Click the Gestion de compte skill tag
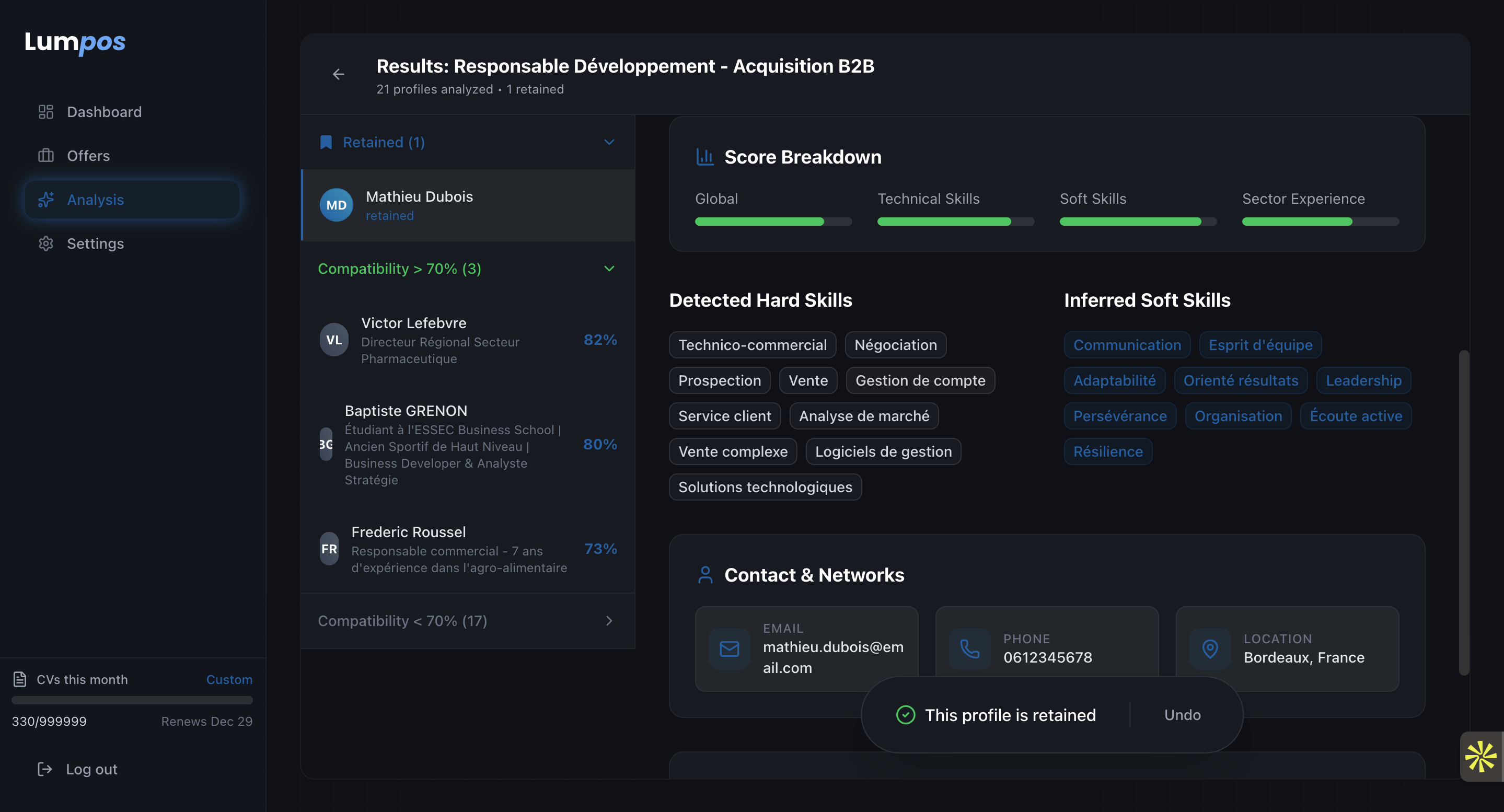The image size is (1504, 812). coord(920,380)
